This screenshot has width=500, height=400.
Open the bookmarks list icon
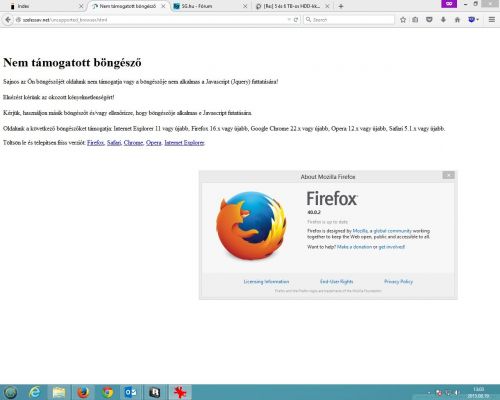[415, 20]
